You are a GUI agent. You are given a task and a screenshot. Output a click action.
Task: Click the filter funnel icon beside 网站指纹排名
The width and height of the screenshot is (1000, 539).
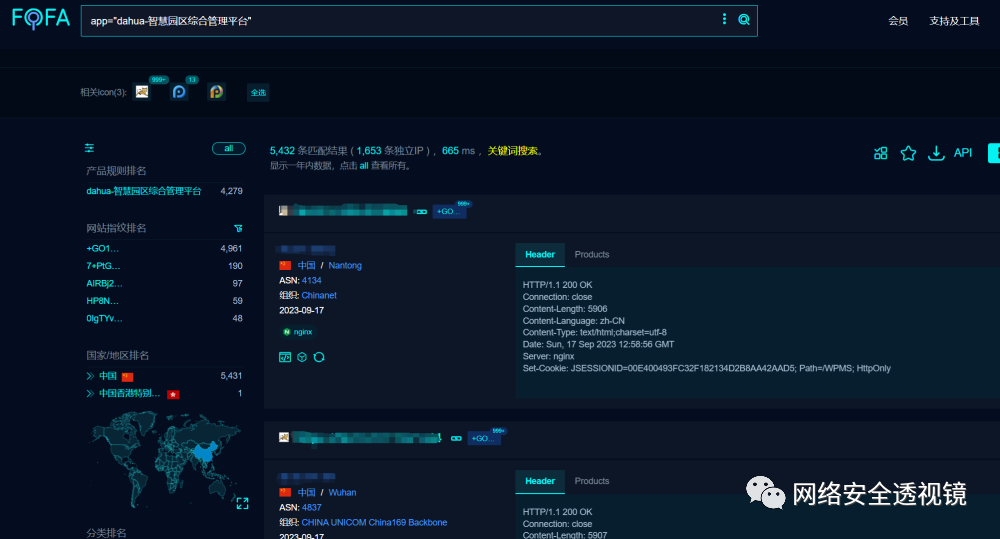(238, 228)
